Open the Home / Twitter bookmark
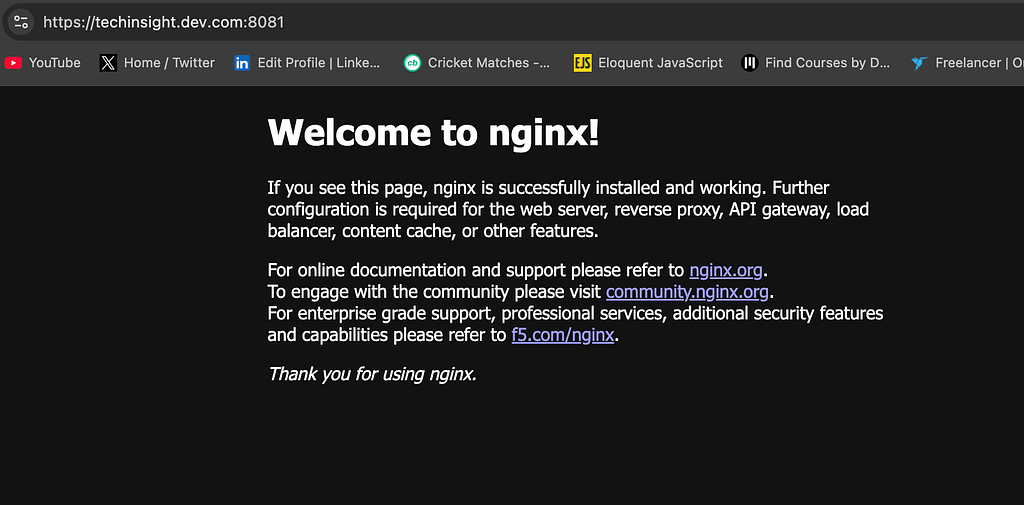Screen dimensions: 1024x505 (x=157, y=63)
